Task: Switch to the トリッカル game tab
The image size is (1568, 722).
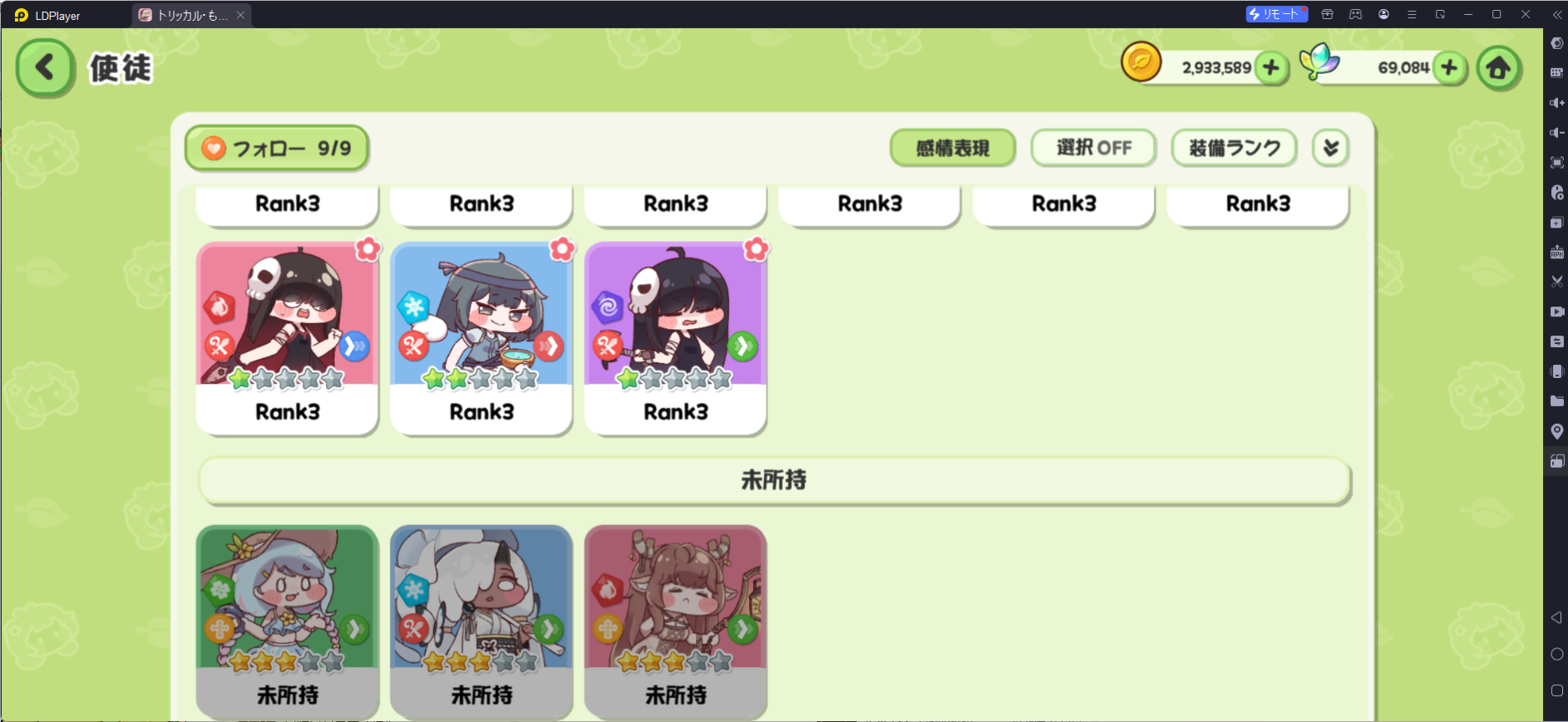Action: point(191,15)
